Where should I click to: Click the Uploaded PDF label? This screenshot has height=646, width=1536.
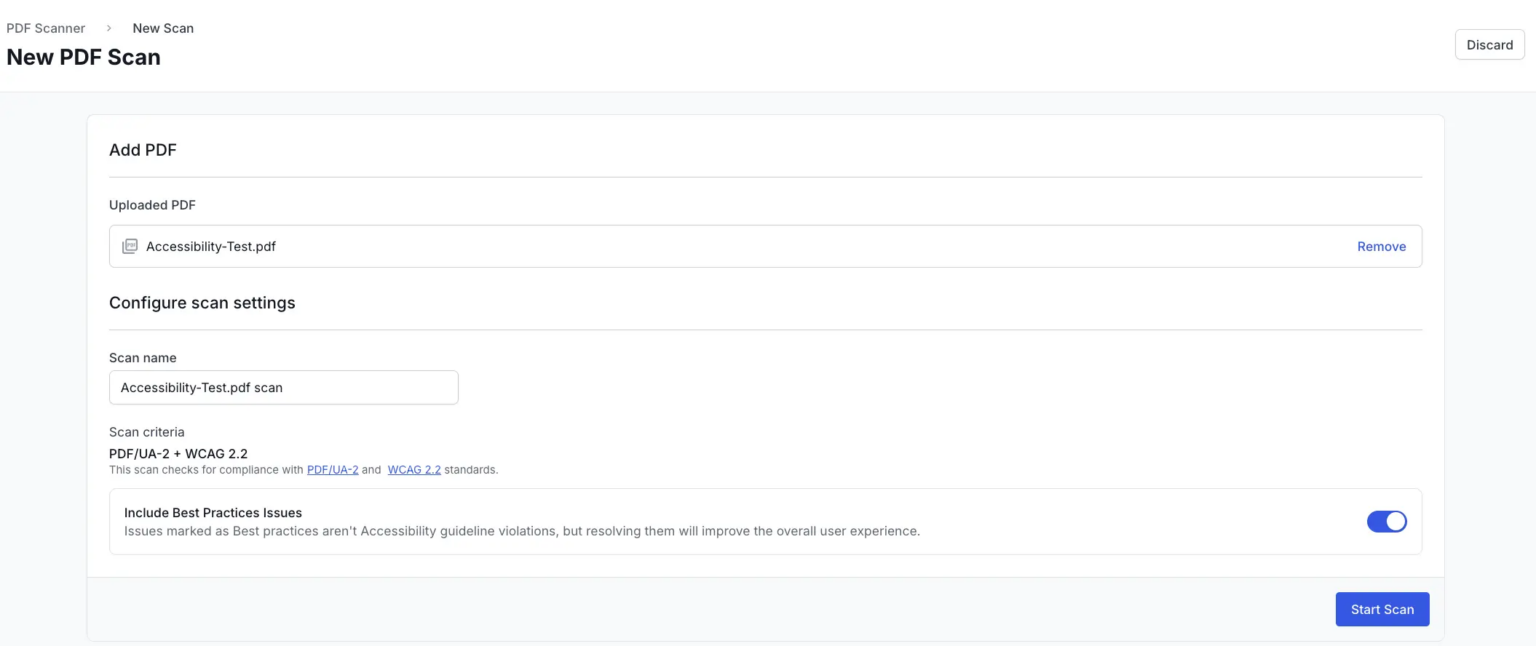[x=152, y=204]
